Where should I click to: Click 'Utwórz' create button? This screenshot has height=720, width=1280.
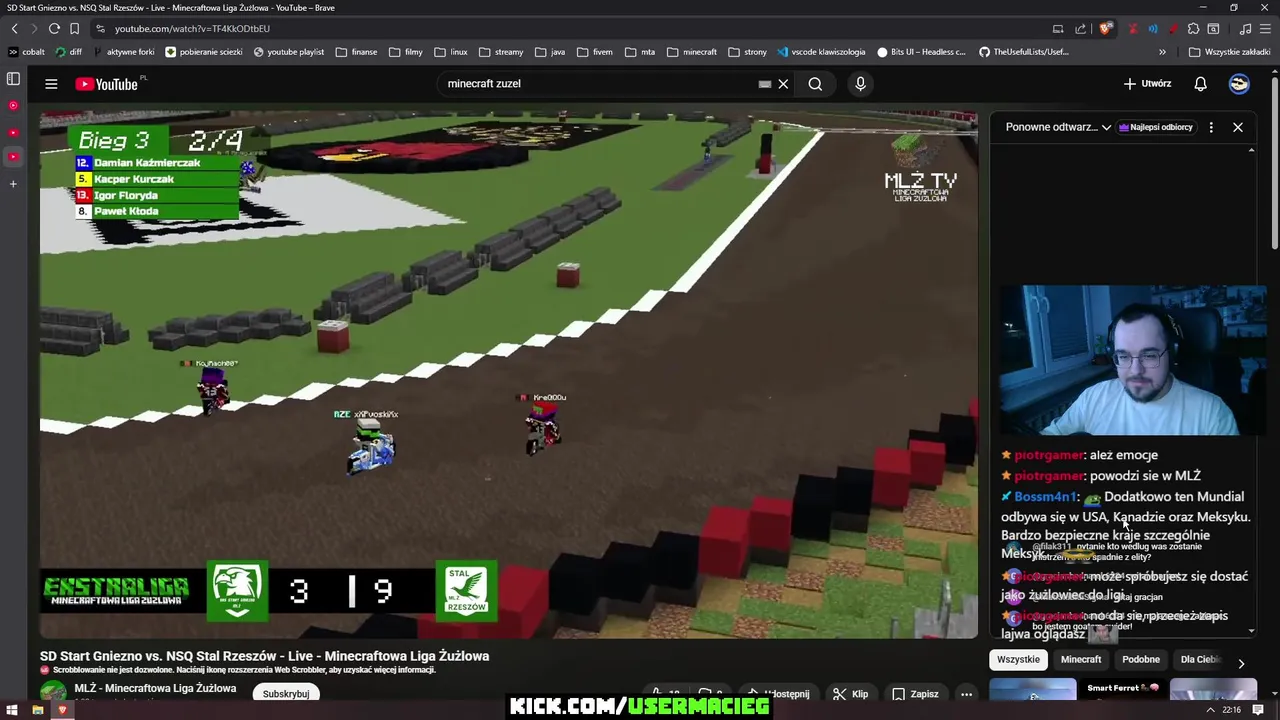pyautogui.click(x=1147, y=84)
